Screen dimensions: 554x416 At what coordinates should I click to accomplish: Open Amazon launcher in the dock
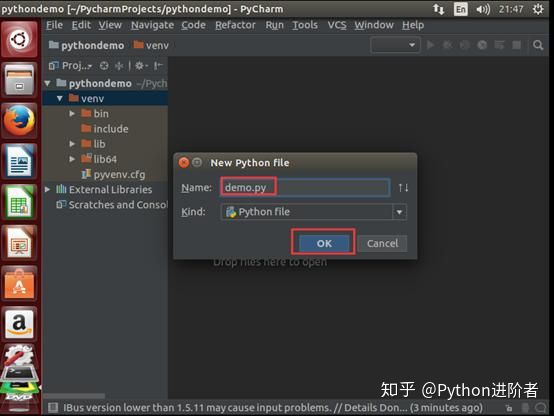click(19, 324)
